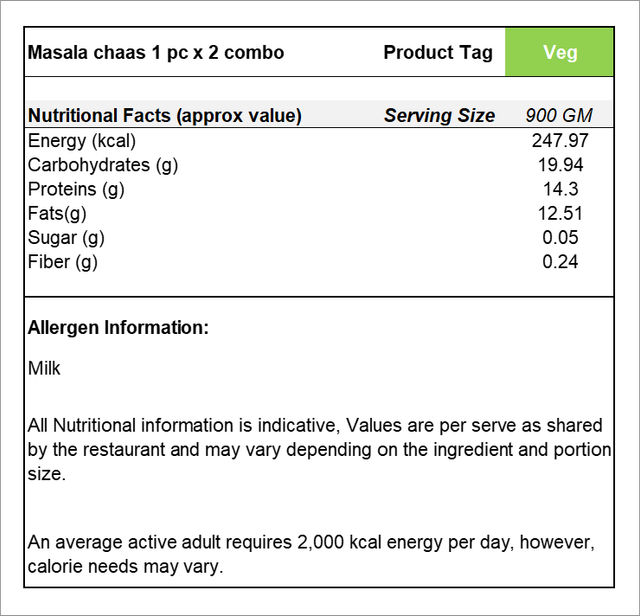Click the 247.97 energy value
640x616 pixels.
point(560,141)
